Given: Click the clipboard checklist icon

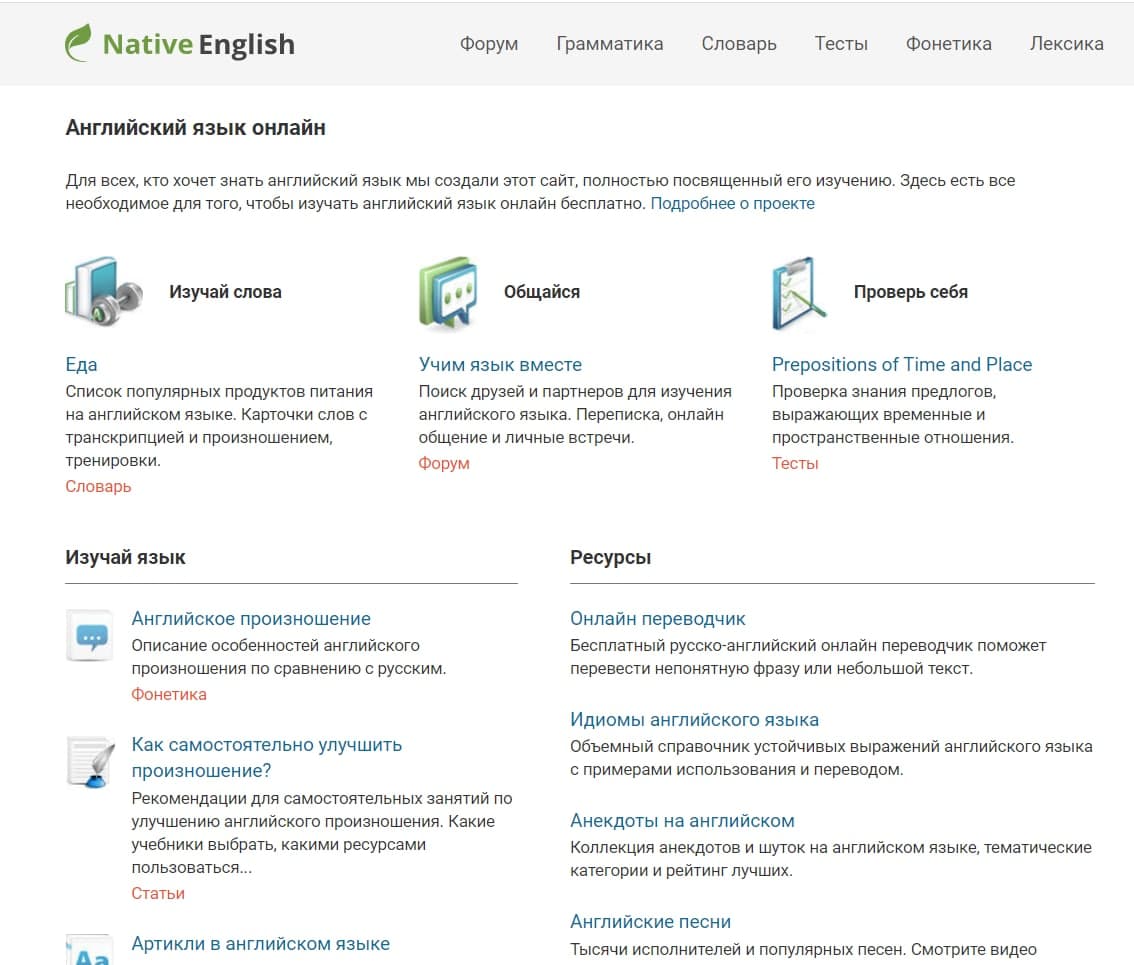Looking at the screenshot, I should point(798,293).
